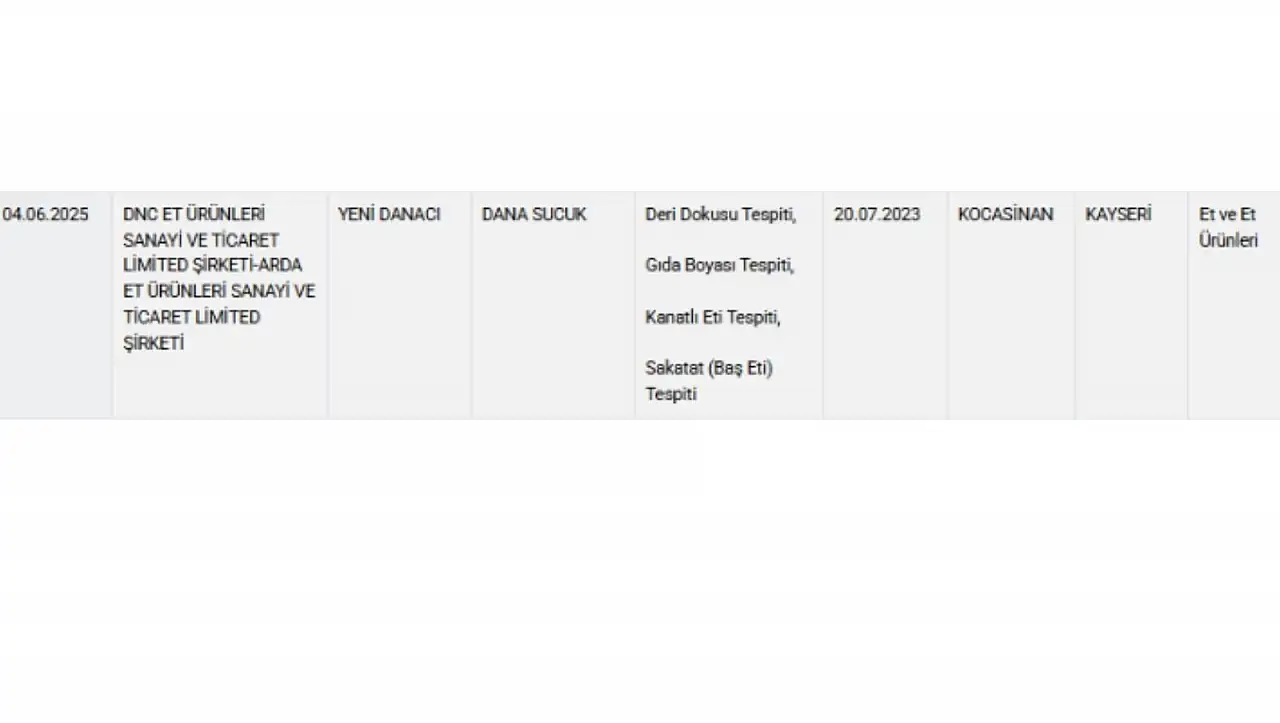Screen dimensions: 1280x723
Task: Click the SANAYİ VE TİCARET second line
Action: click(x=201, y=240)
